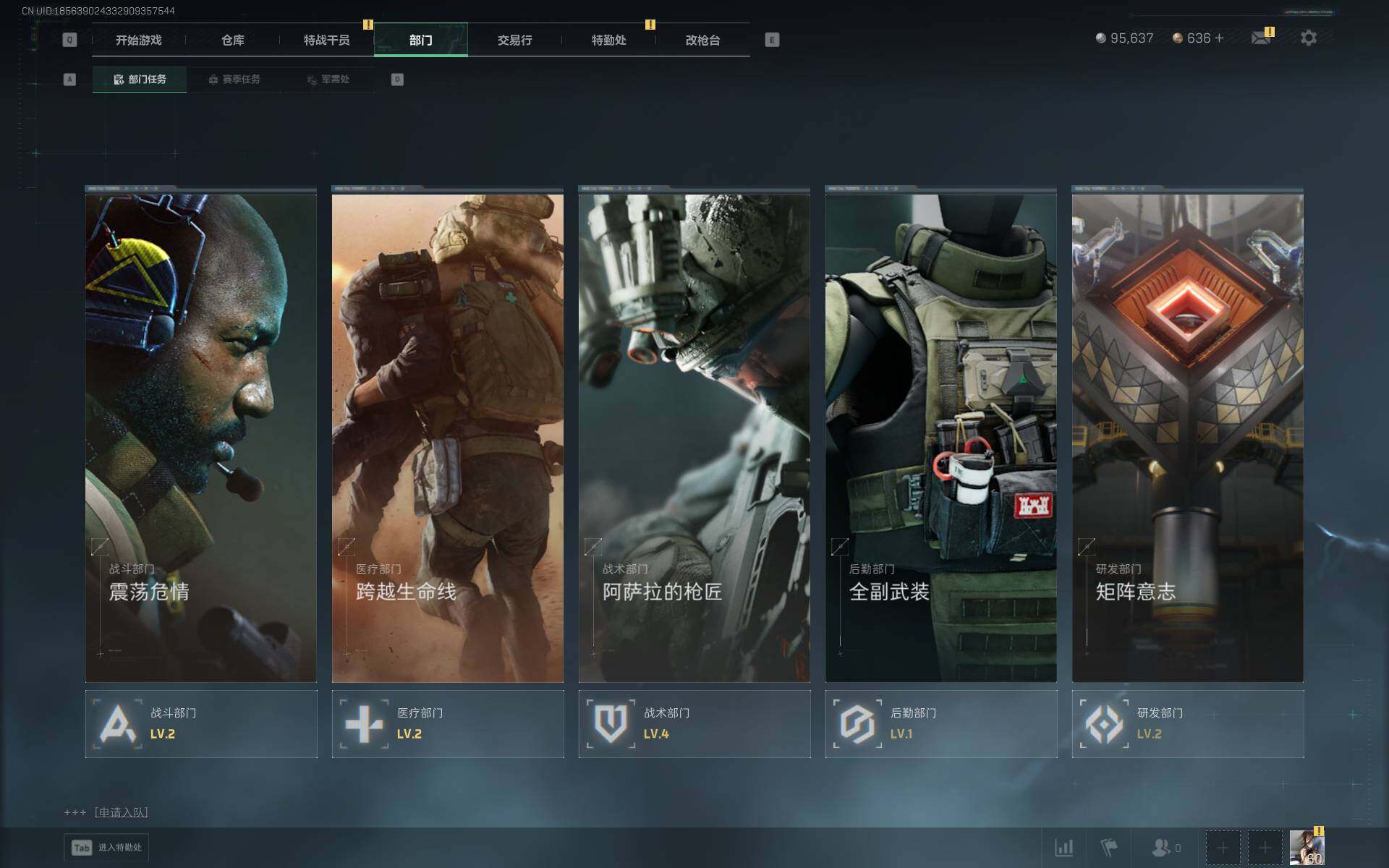The height and width of the screenshot is (868, 1389).
Task: Open the mail inbox envelope icon
Action: (x=1261, y=38)
